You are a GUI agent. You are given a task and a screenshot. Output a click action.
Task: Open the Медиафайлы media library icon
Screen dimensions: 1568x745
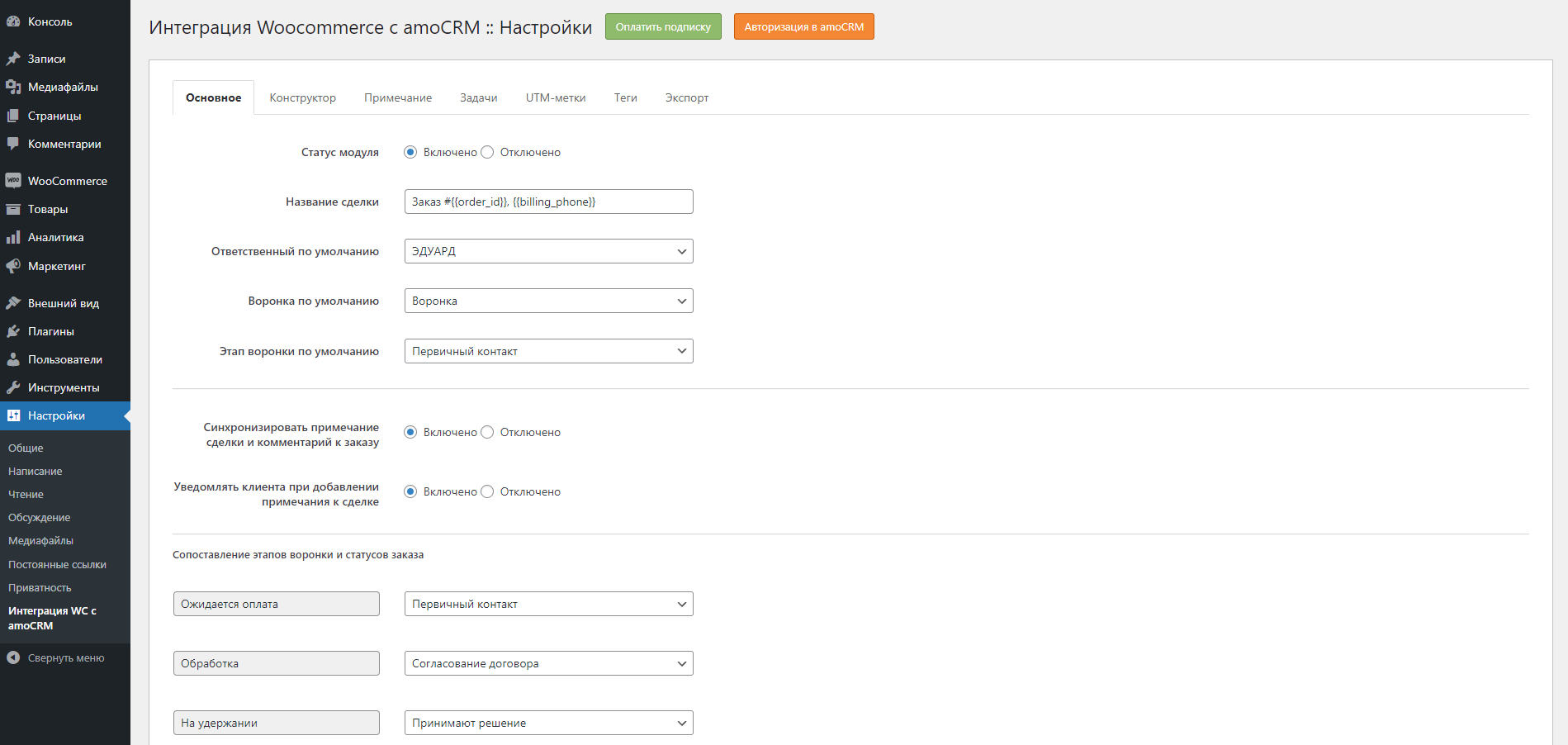pyautogui.click(x=13, y=86)
